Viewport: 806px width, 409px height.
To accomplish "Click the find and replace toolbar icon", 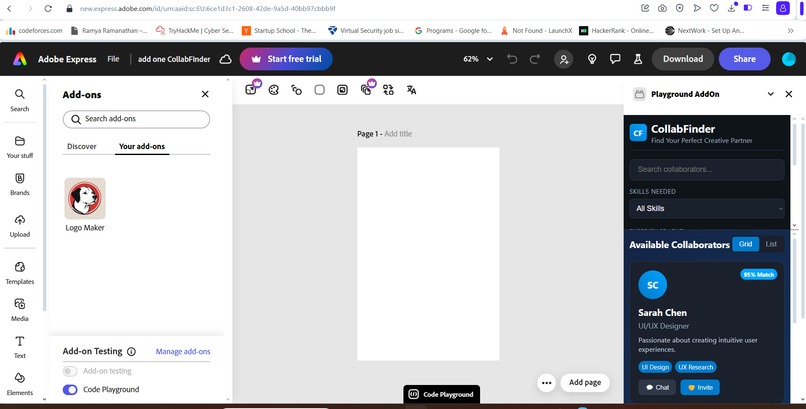I will tap(388, 90).
